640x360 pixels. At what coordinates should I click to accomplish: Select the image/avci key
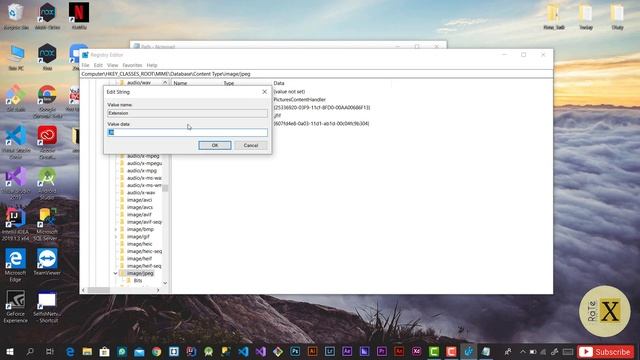pos(139,200)
